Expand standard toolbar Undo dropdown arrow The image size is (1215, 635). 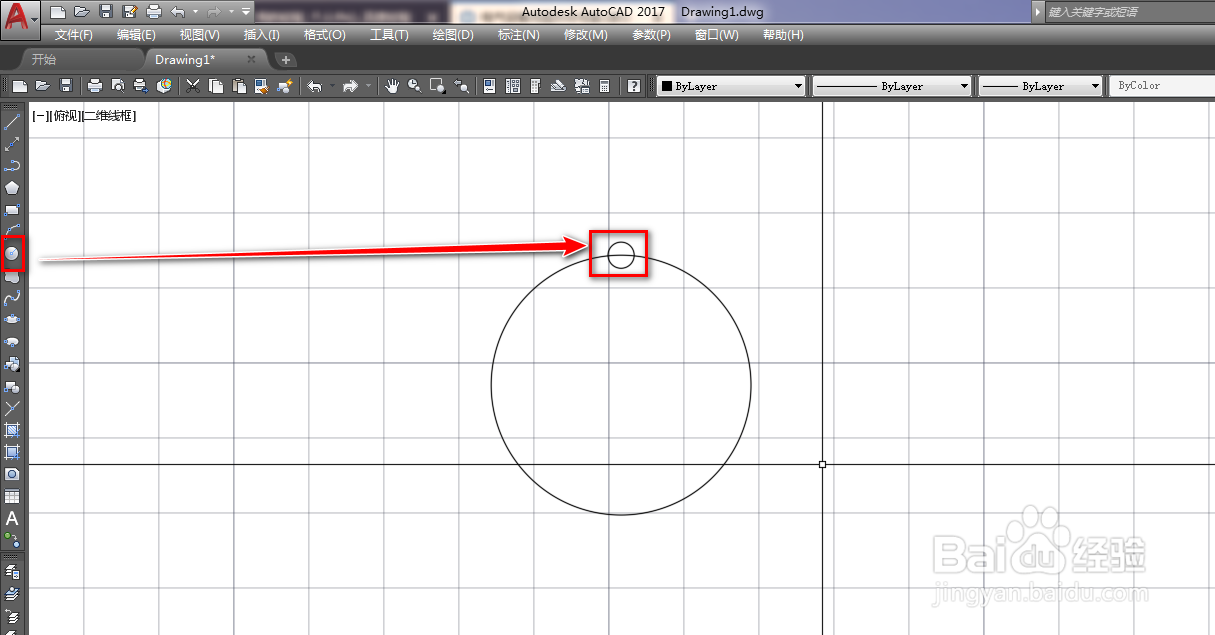(330, 86)
